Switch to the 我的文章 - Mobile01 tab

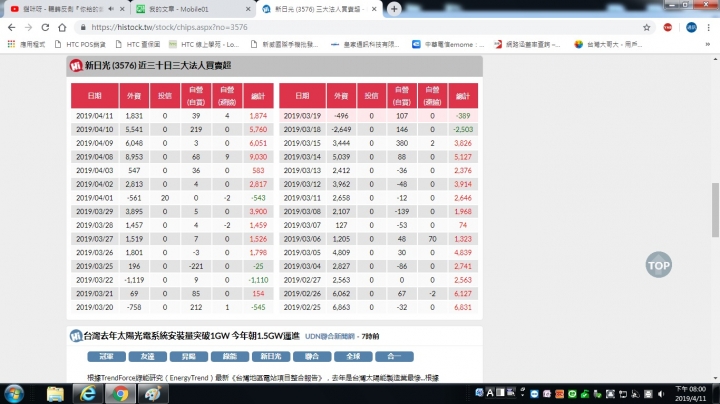193,9
